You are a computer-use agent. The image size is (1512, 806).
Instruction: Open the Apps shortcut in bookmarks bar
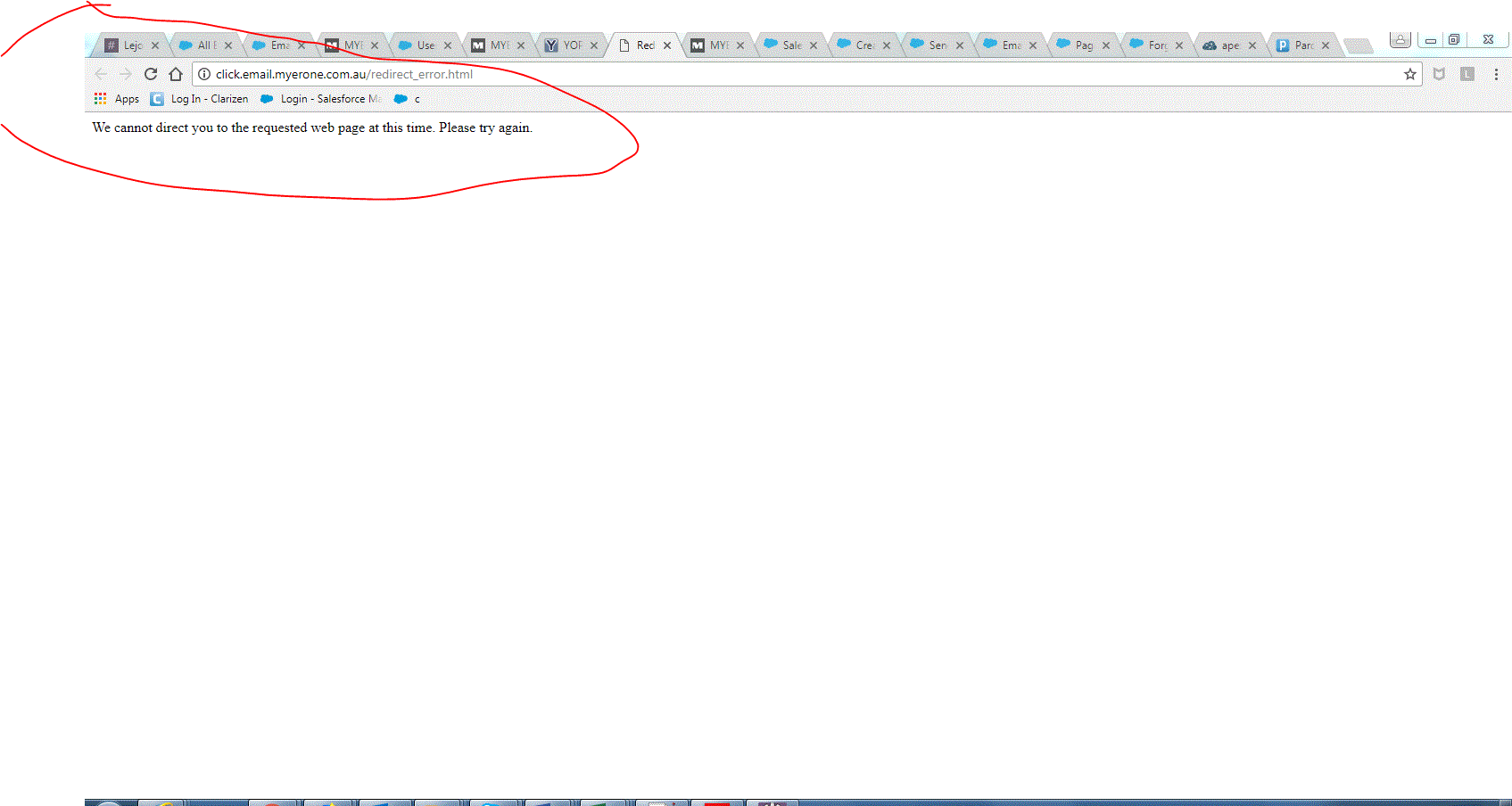[x=117, y=99]
